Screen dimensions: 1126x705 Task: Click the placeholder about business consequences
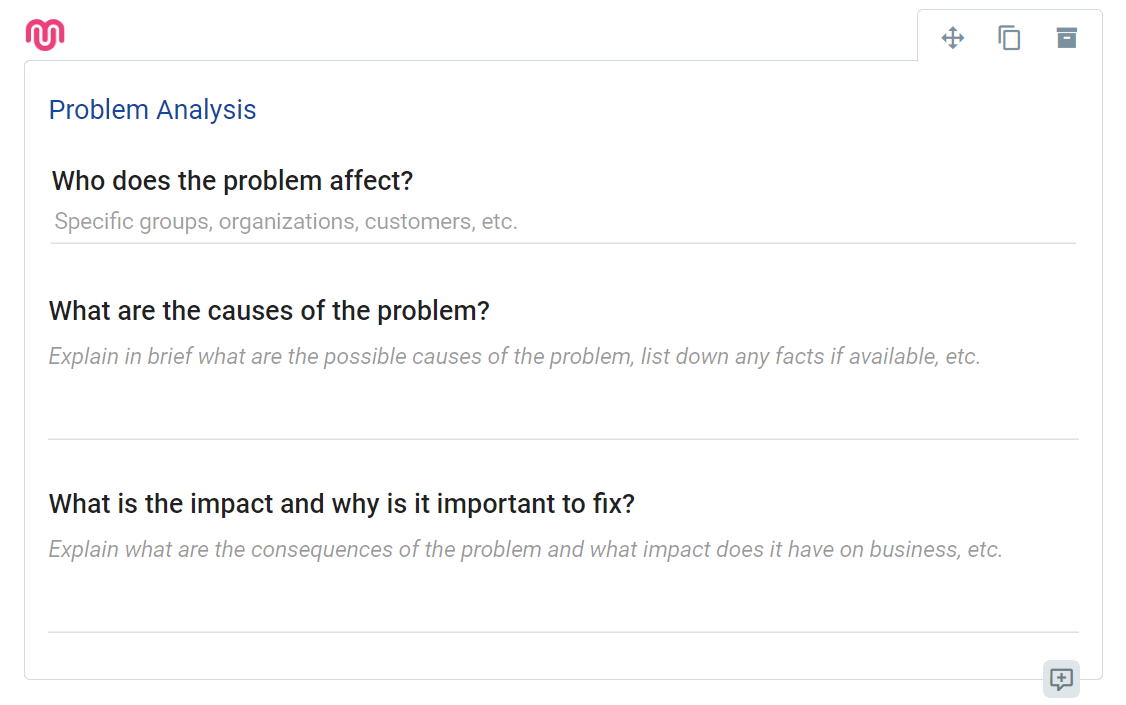523,549
